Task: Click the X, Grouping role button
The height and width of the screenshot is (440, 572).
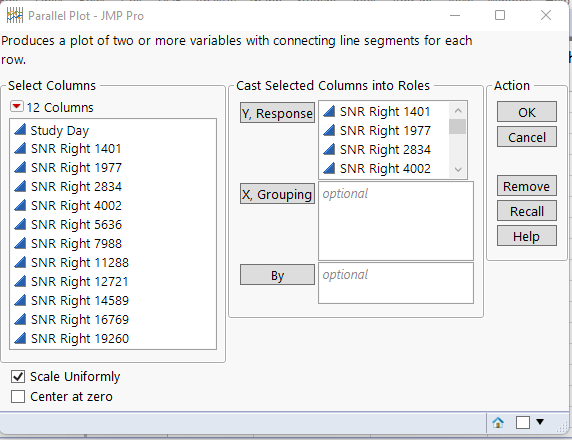Action: 277,194
